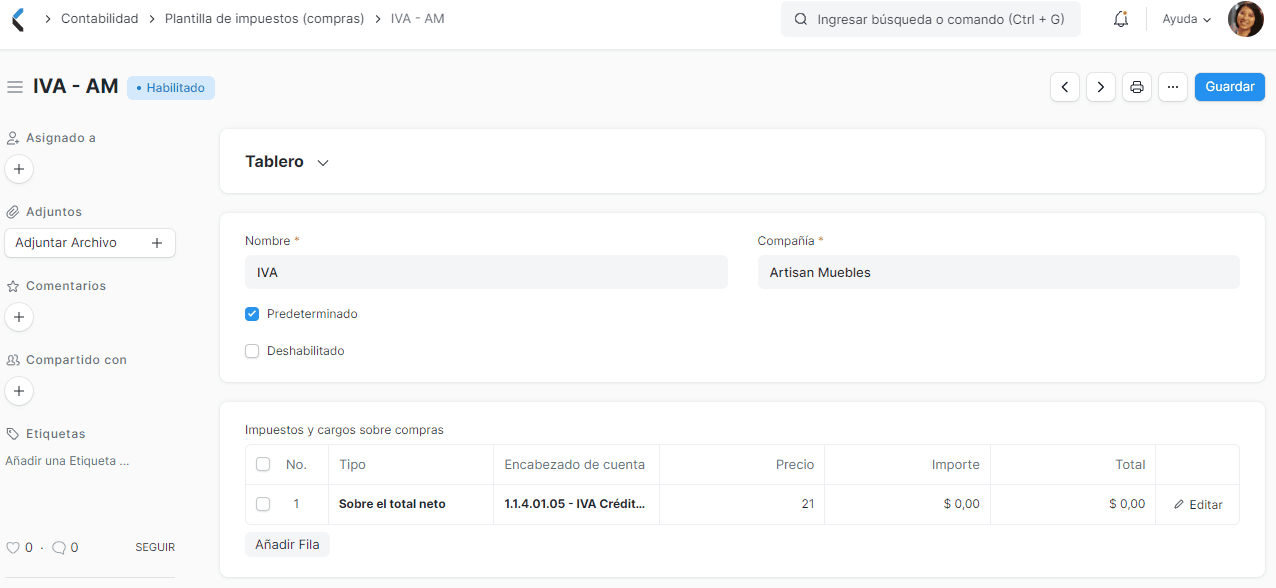Click the pencil Editar icon in row 1

[1179, 504]
